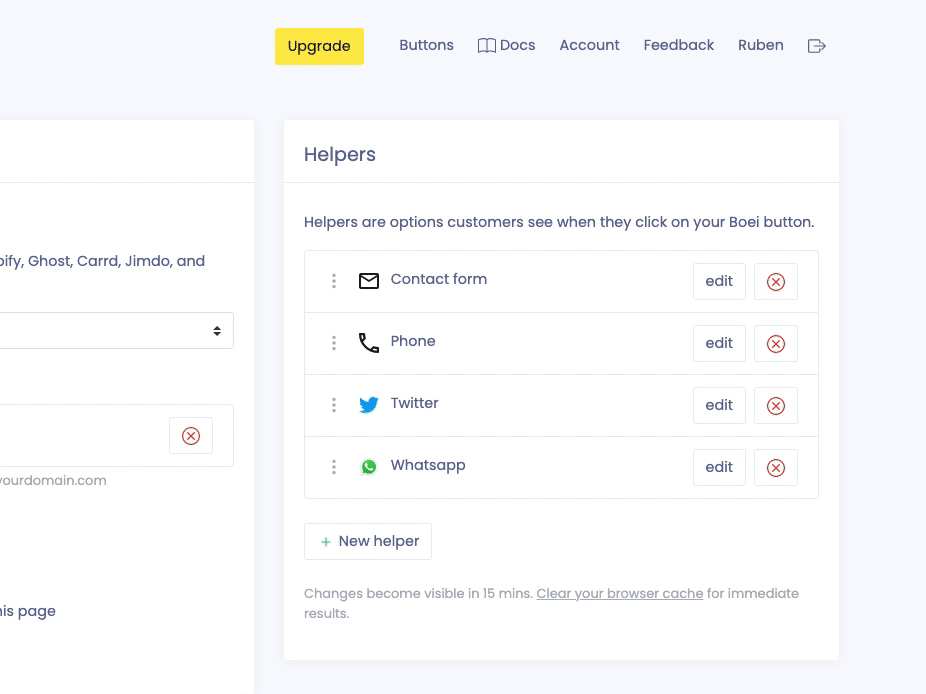Open the Buttons menu item
The image size is (926, 694).
coord(426,46)
